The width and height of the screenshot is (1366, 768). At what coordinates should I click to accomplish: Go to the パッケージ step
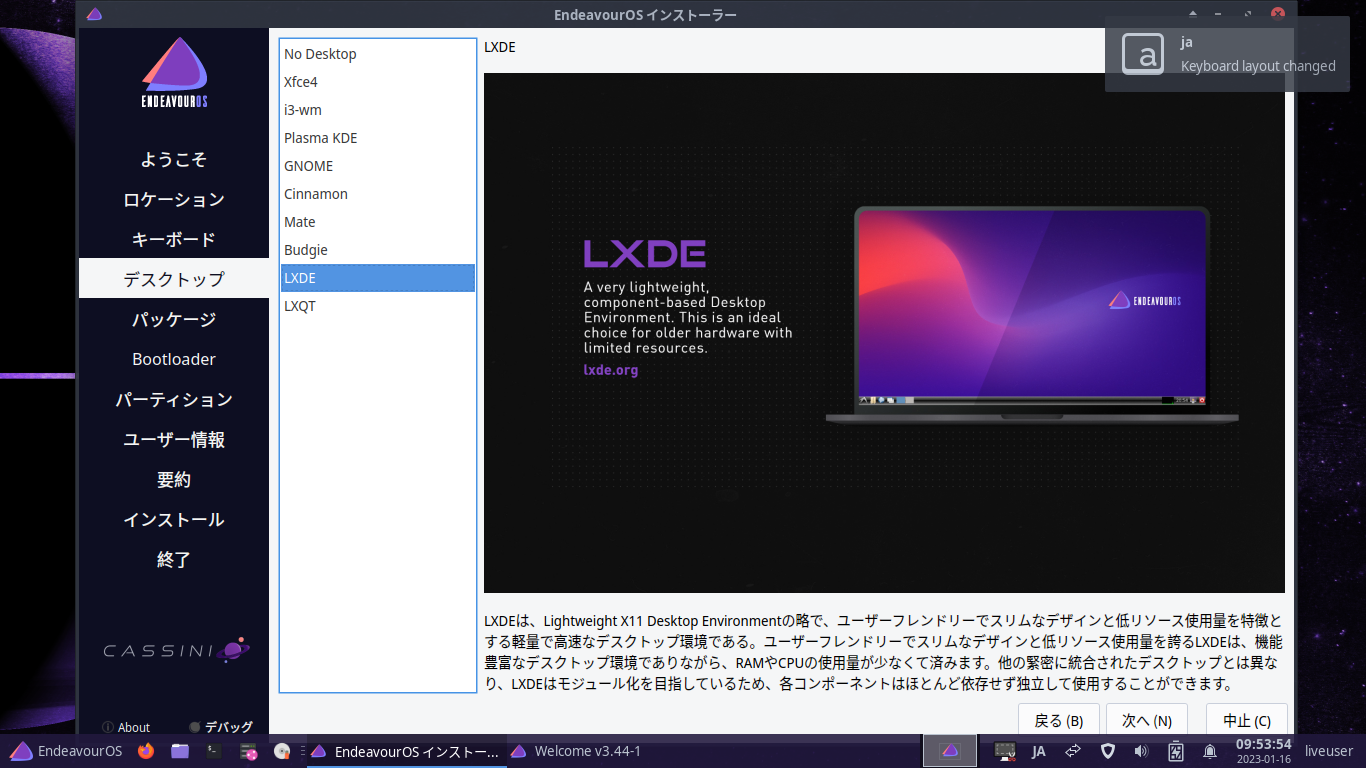[174, 319]
